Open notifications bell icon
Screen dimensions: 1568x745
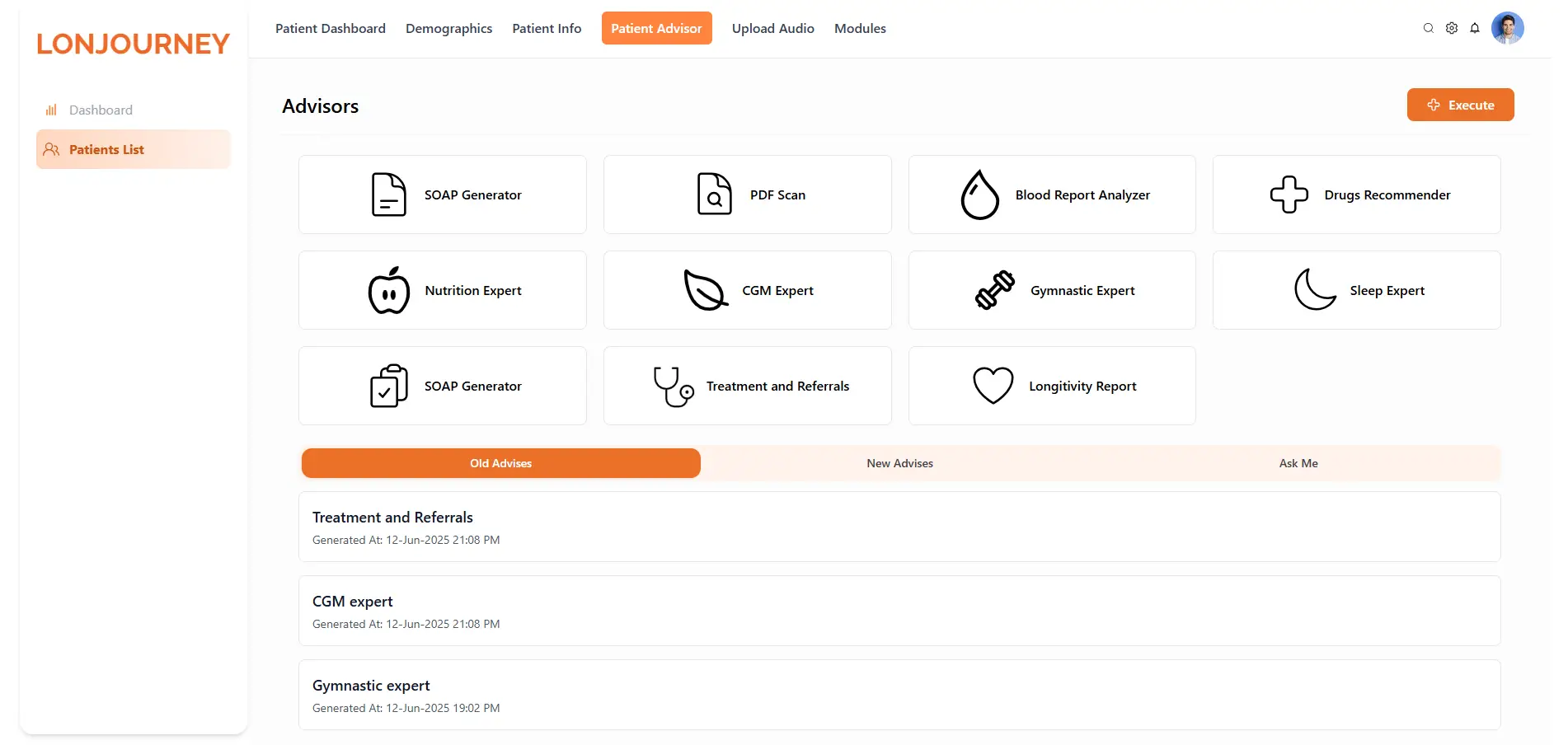click(1475, 28)
